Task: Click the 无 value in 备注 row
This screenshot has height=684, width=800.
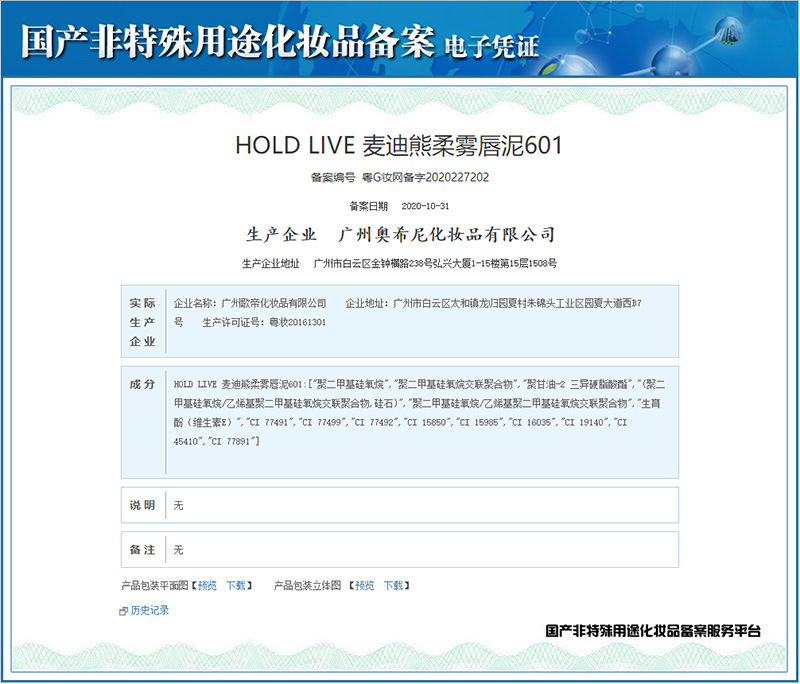Action: [x=178, y=550]
